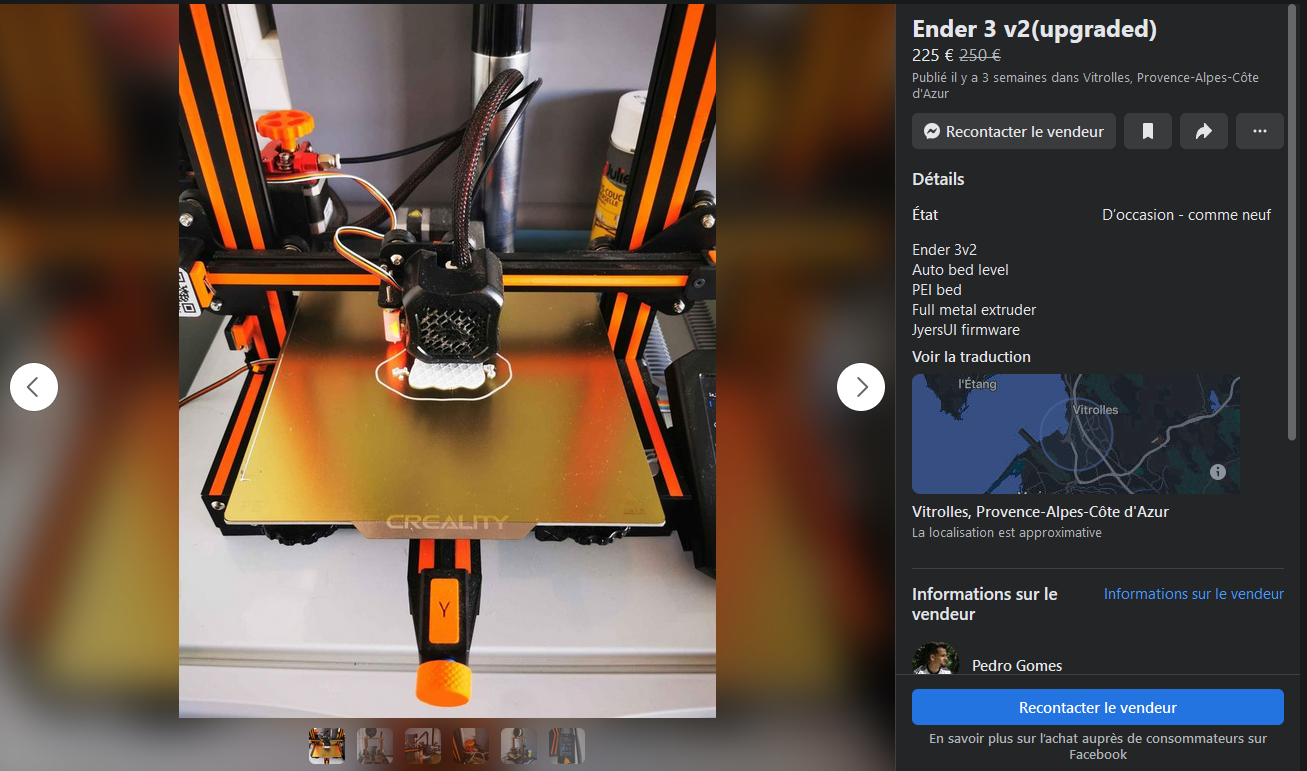Click 'Auto bed level' description line
Image resolution: width=1307 pixels, height=771 pixels.
[960, 270]
